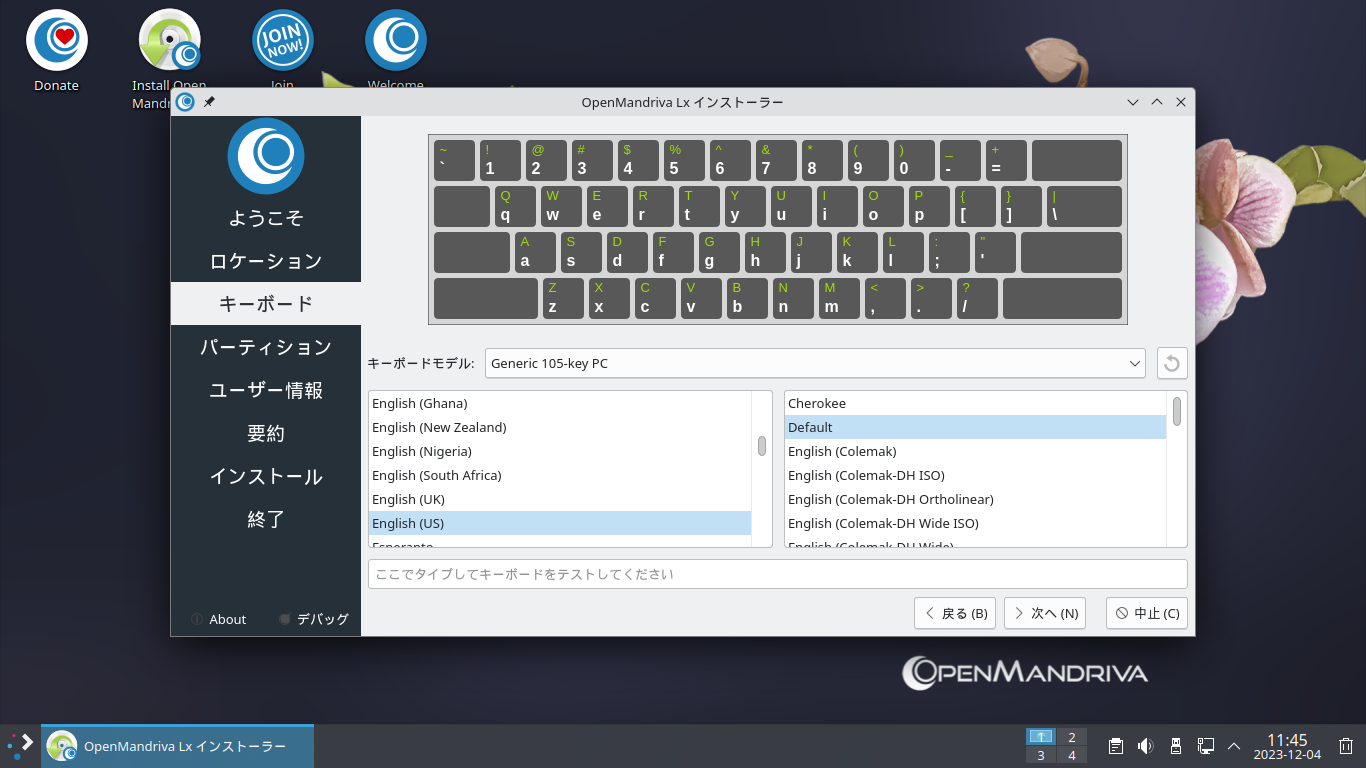Click the About info icon

click(196, 619)
